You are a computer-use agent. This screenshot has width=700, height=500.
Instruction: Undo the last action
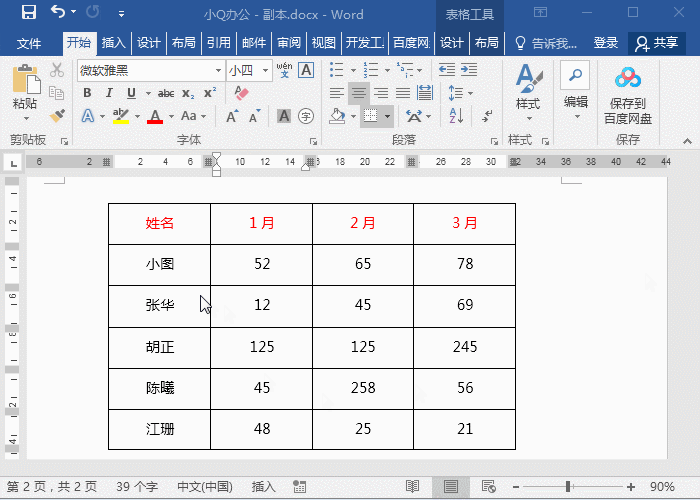tap(58, 12)
